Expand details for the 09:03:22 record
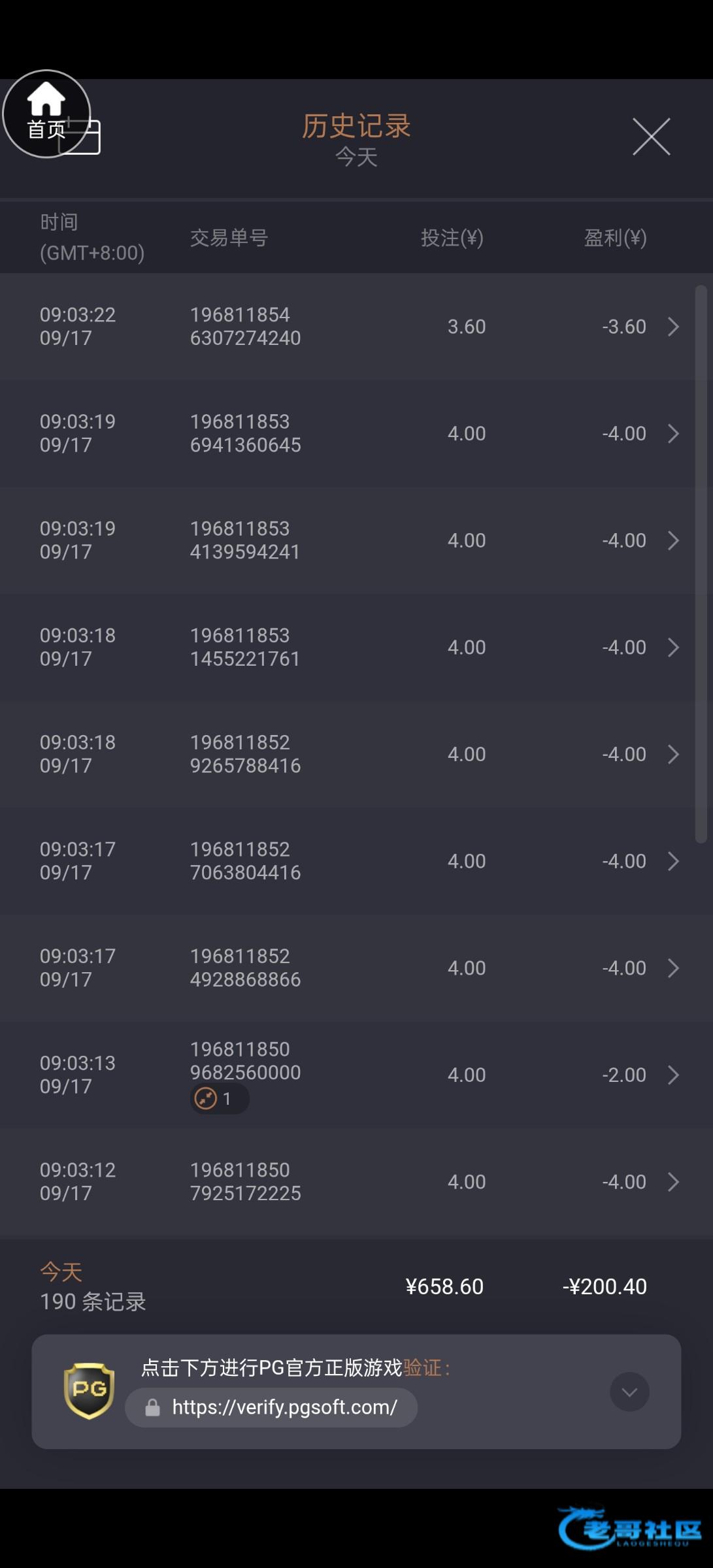 pyautogui.click(x=673, y=327)
